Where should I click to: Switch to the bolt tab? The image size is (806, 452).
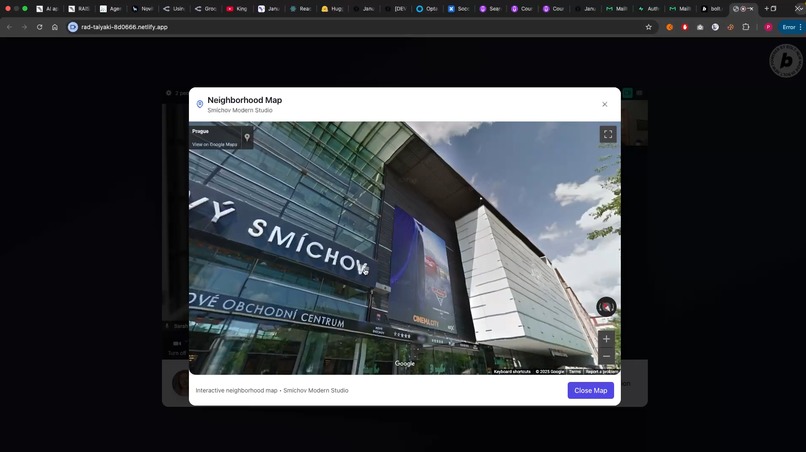[x=711, y=9]
